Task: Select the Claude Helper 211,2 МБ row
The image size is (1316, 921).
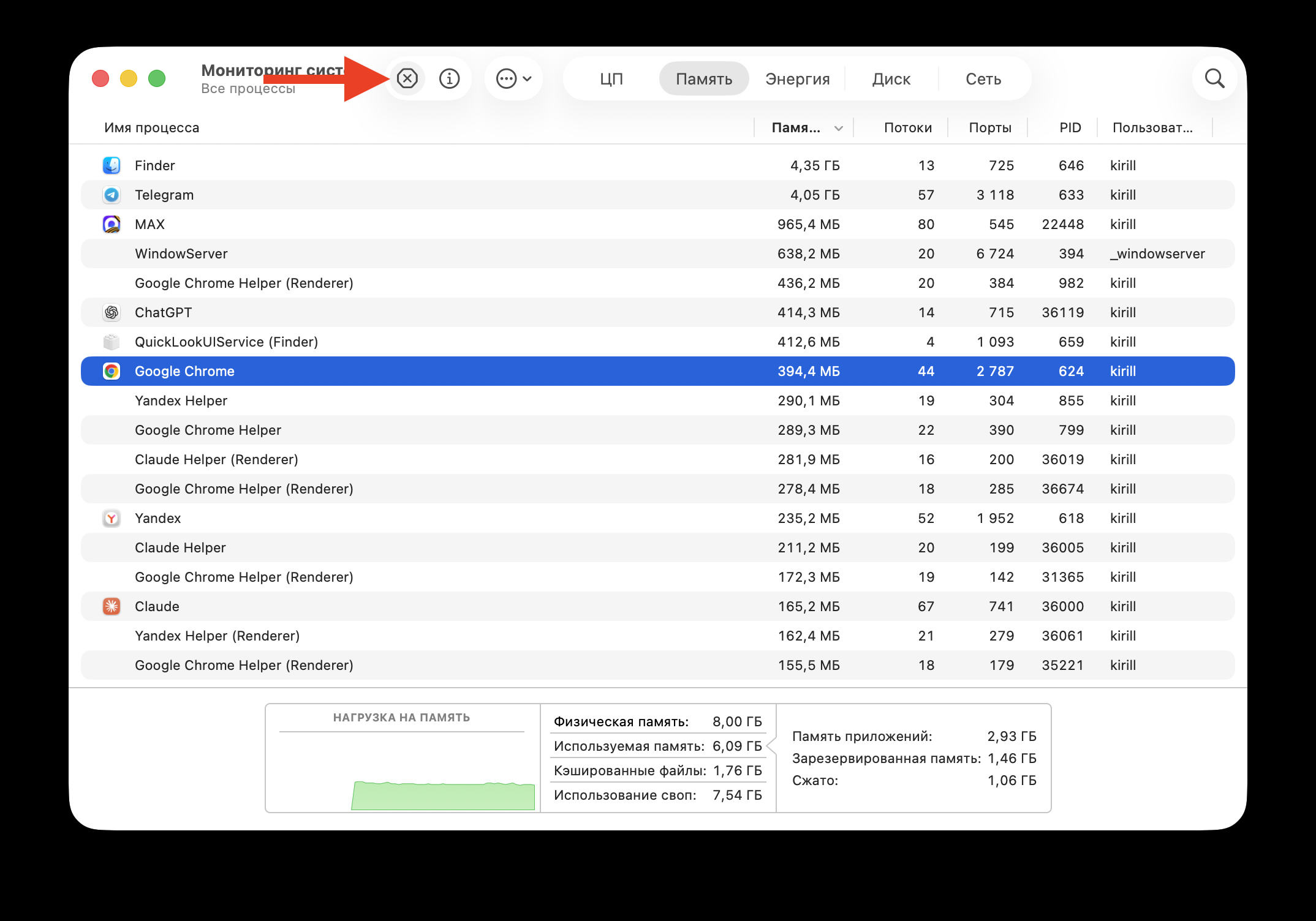Action: tap(657, 547)
